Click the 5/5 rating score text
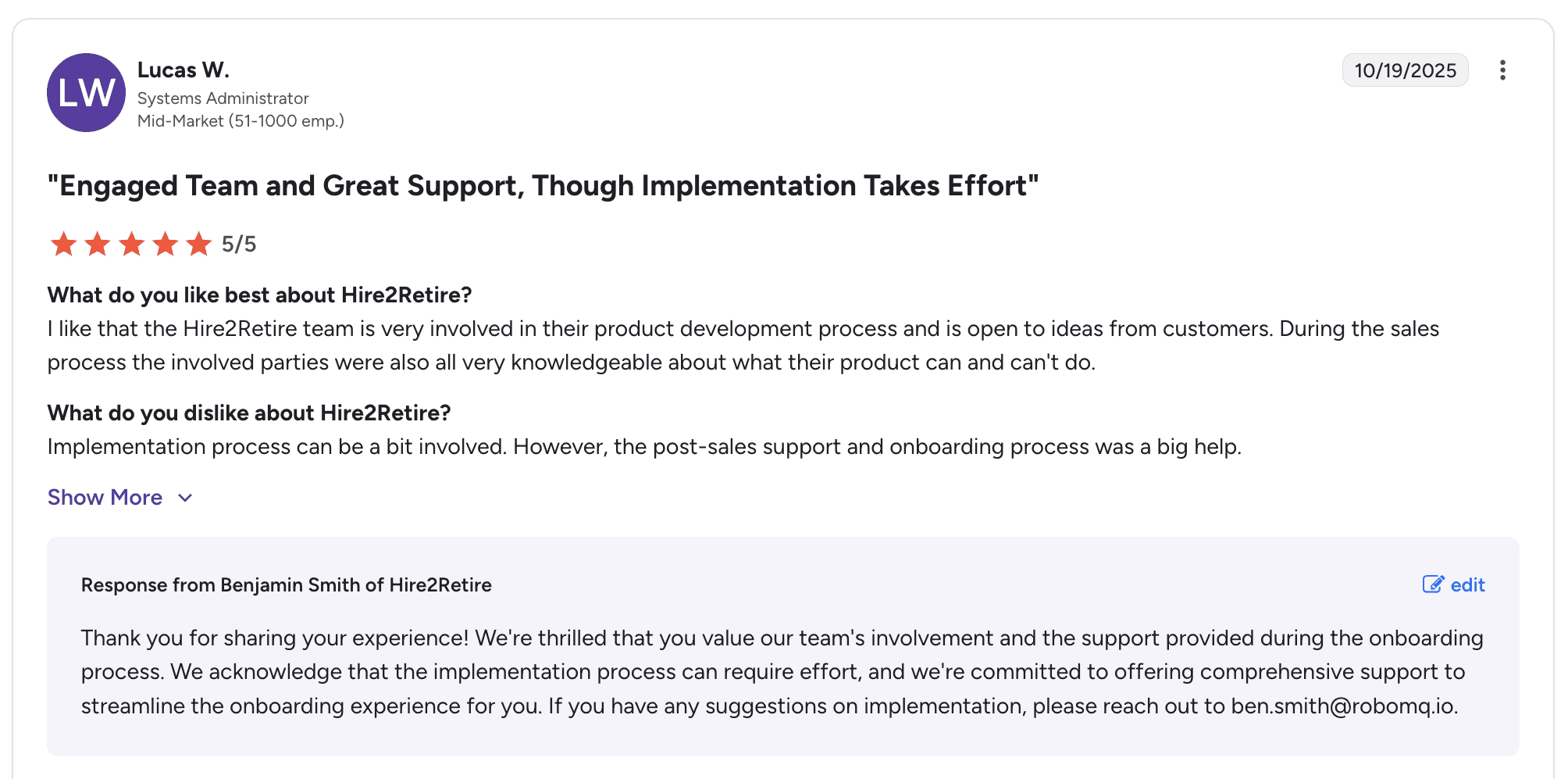1568x779 pixels. [239, 245]
